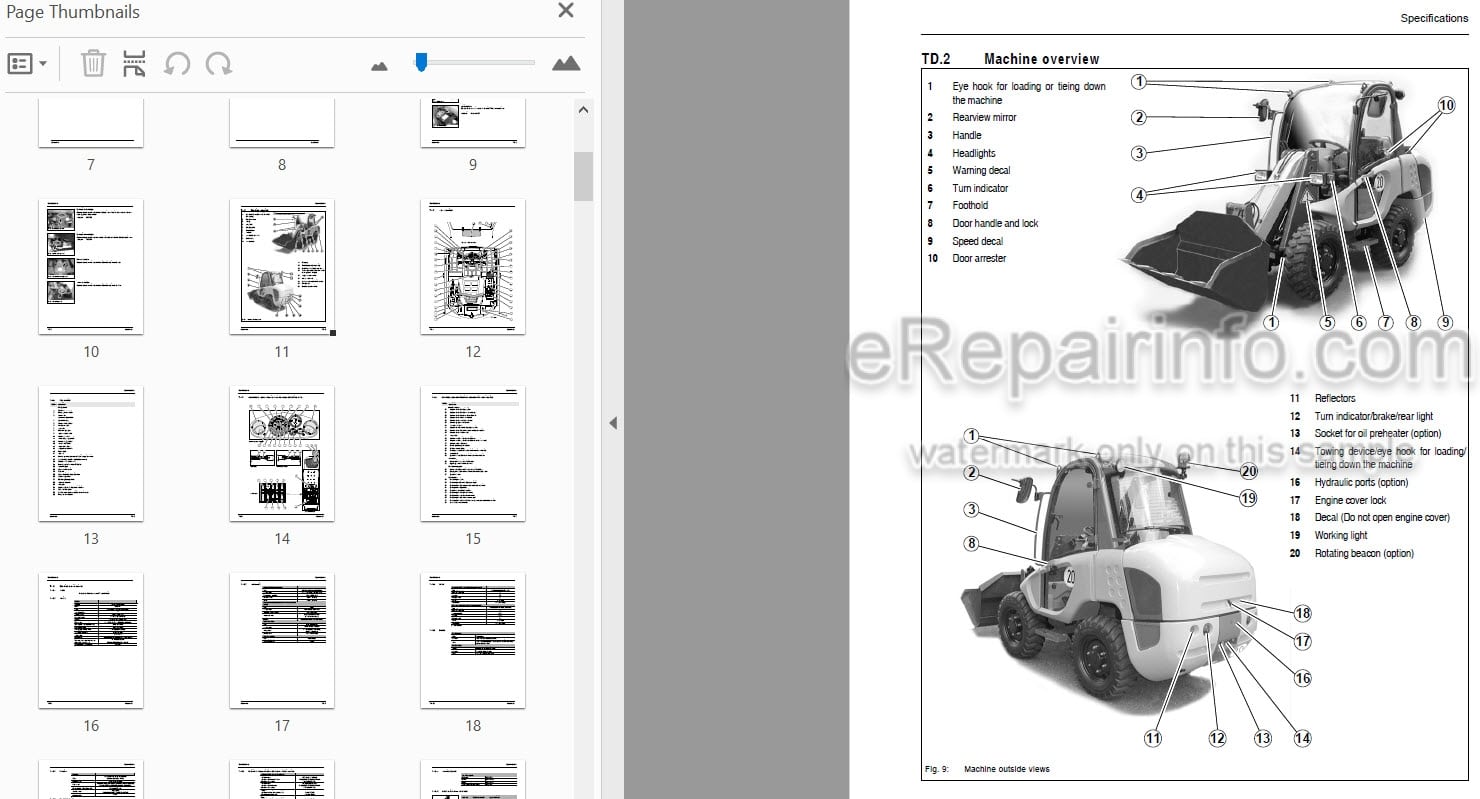The height and width of the screenshot is (799, 1480).
Task: Click the scrollbar up arrow in the thumbnails panel
Action: (x=584, y=110)
